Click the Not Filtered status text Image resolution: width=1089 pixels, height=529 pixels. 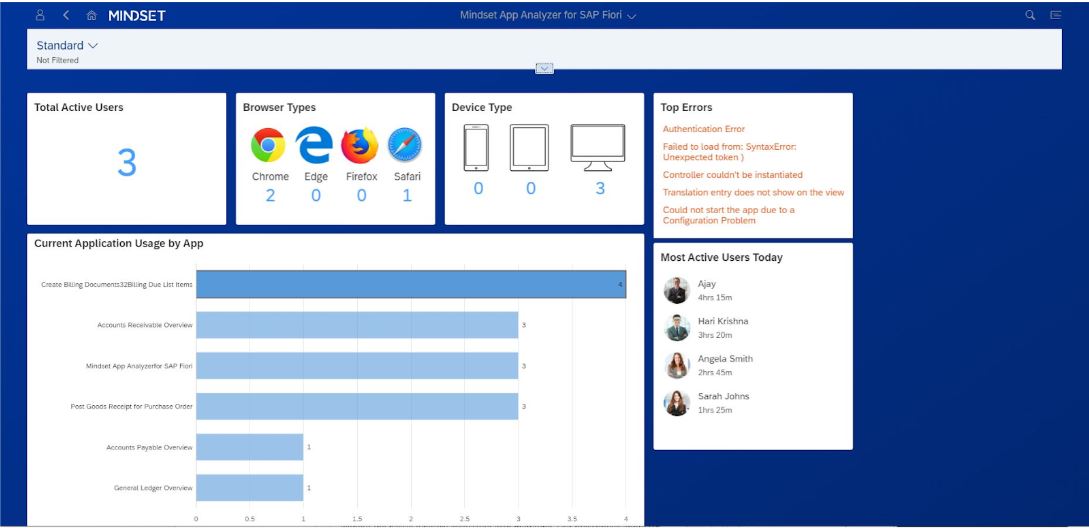click(58, 60)
